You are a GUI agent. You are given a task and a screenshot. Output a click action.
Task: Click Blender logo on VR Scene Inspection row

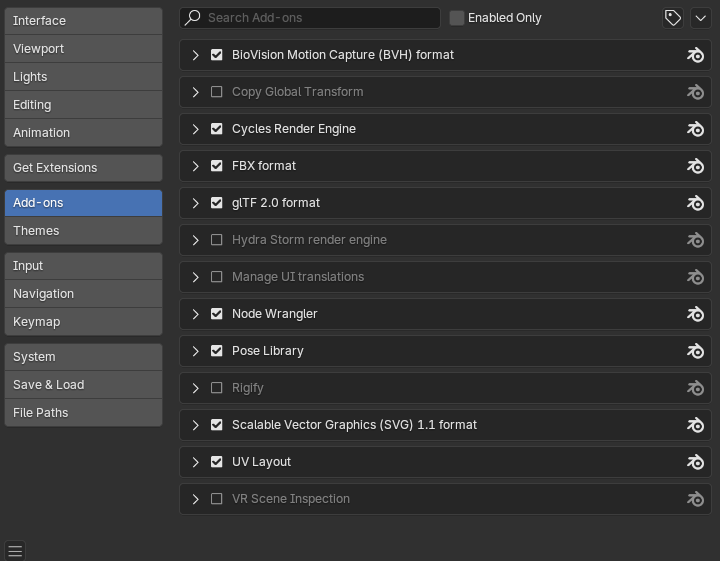(695, 499)
